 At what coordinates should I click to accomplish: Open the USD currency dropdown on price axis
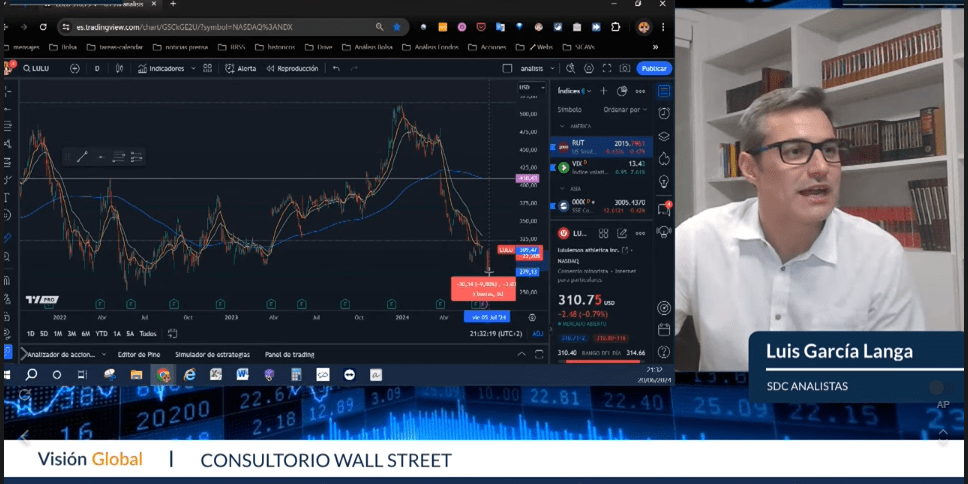pos(525,88)
